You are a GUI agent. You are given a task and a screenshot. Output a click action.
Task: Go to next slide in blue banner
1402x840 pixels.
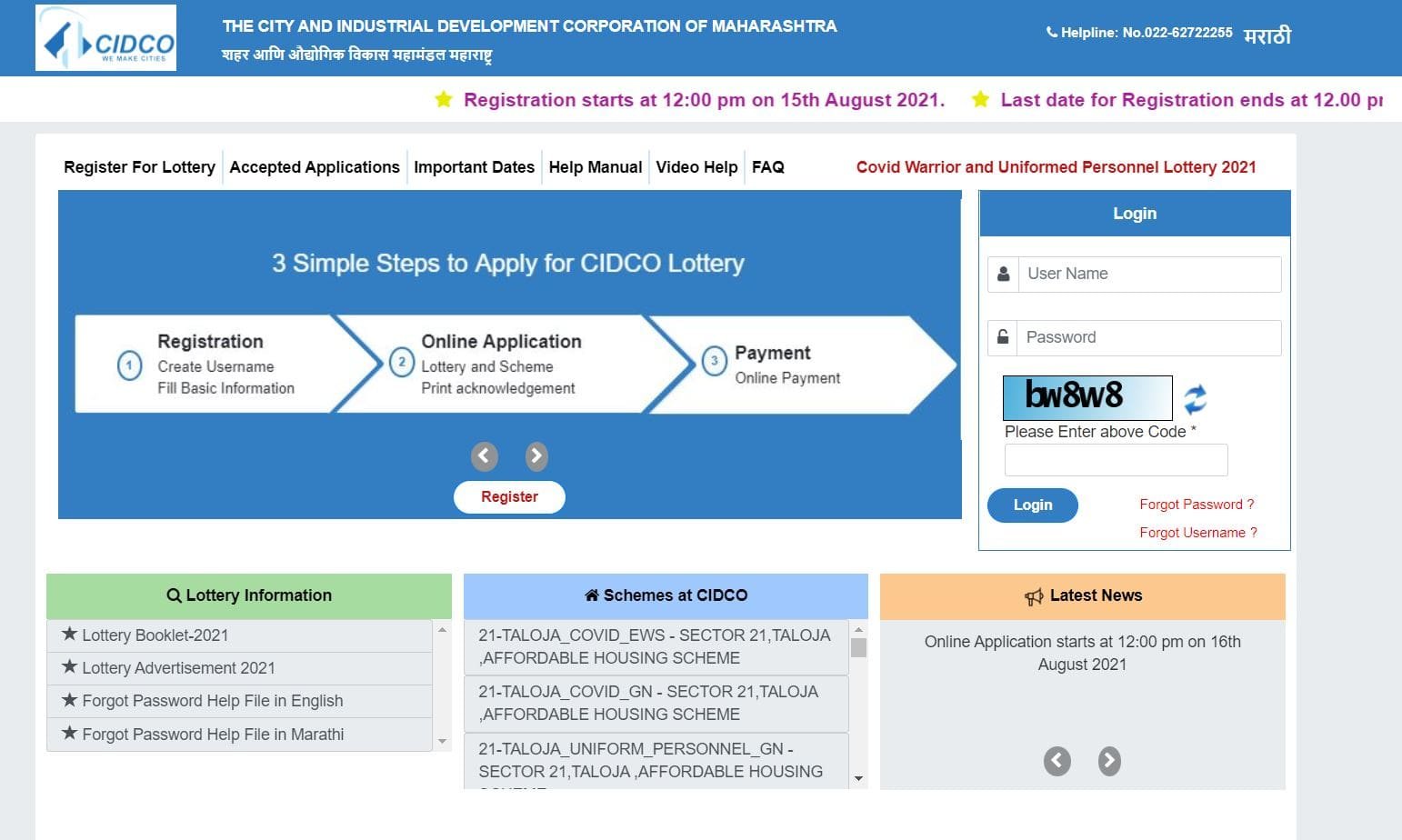tap(536, 455)
